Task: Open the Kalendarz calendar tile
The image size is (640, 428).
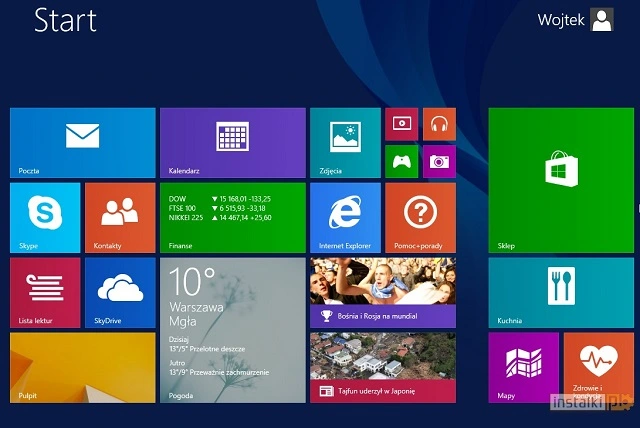Action: 233,143
